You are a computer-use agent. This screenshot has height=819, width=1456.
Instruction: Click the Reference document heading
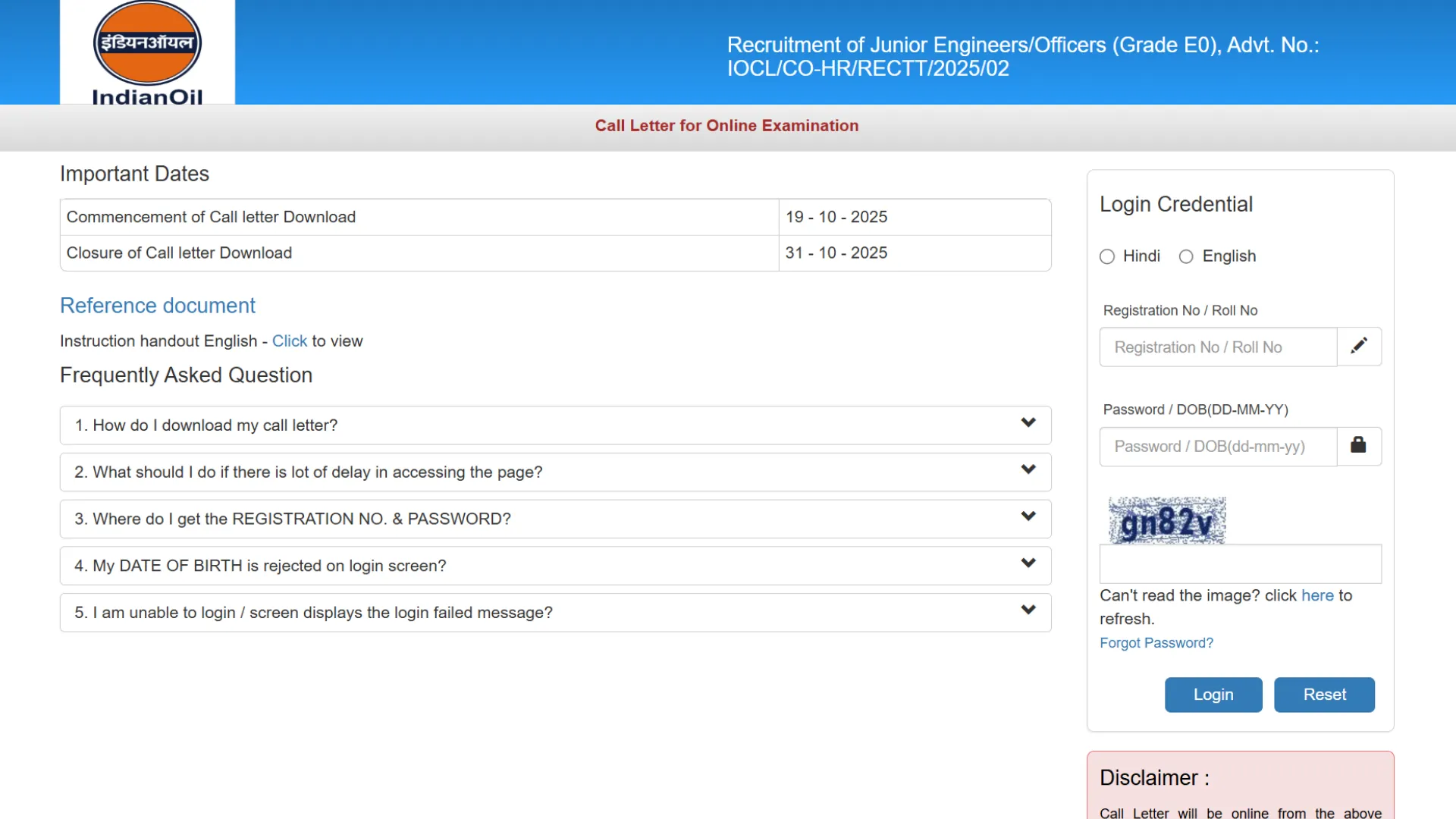pos(158,306)
